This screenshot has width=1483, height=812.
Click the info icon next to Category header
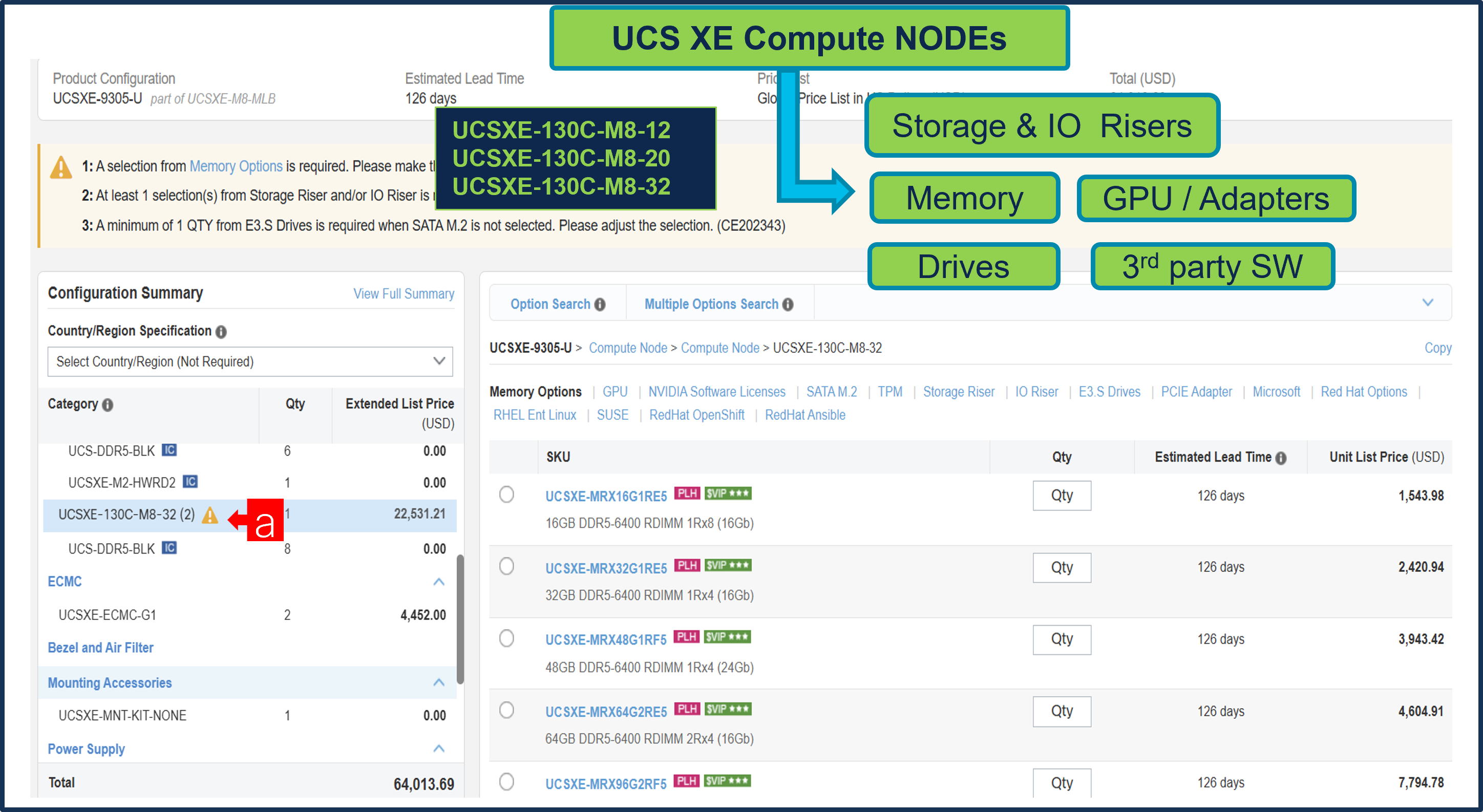pos(107,404)
